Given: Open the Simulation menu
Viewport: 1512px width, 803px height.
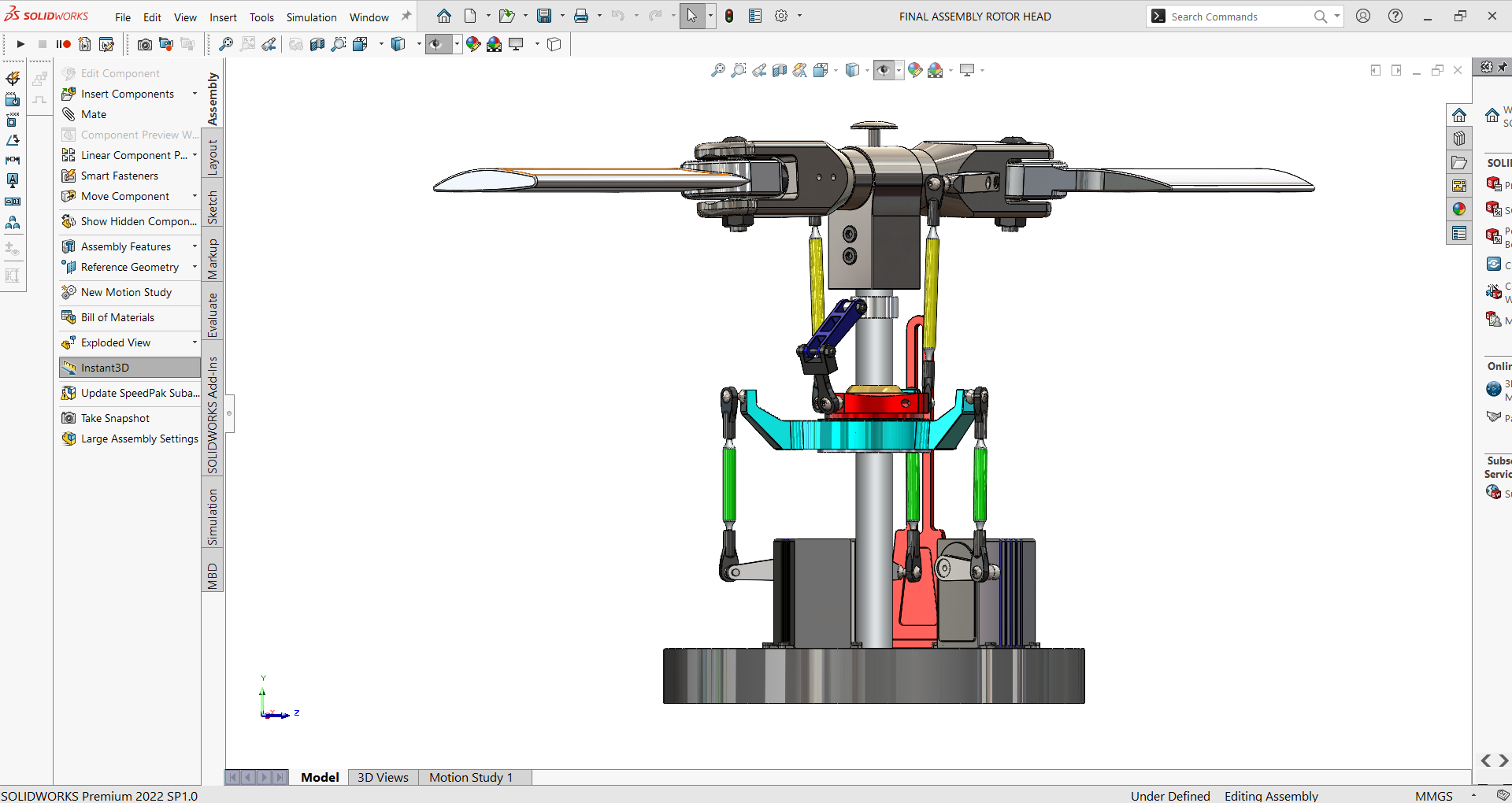Looking at the screenshot, I should click(311, 17).
